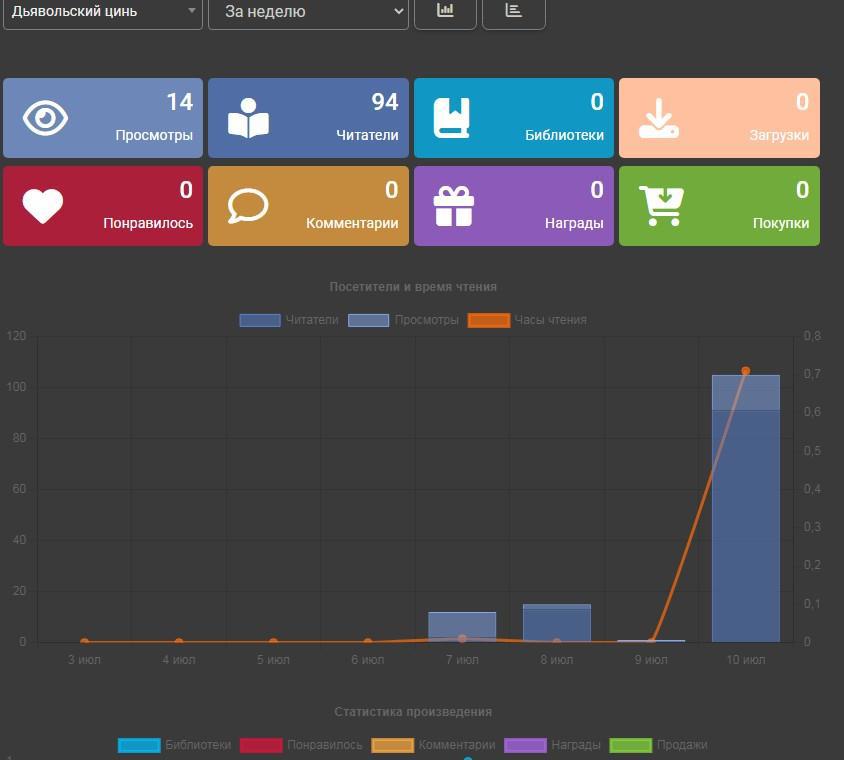Viewport: 844px width, 760px height.
Task: Click the vertical bar chart icon button
Action: point(445,11)
